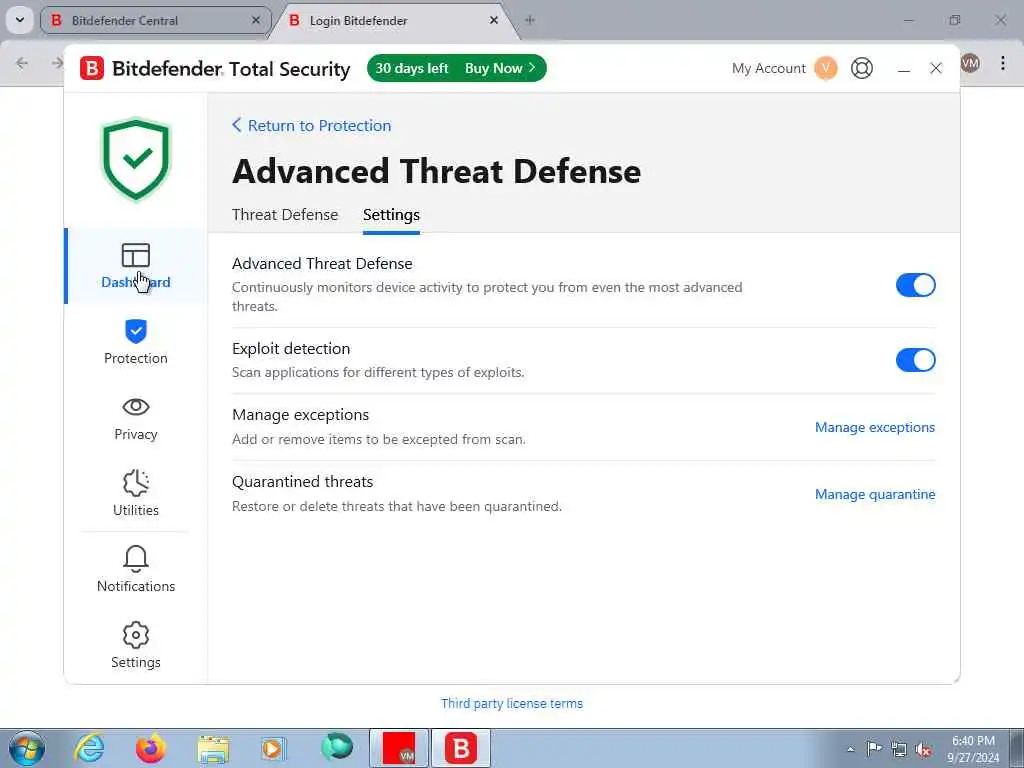Click the Manage exceptions link

(x=874, y=427)
